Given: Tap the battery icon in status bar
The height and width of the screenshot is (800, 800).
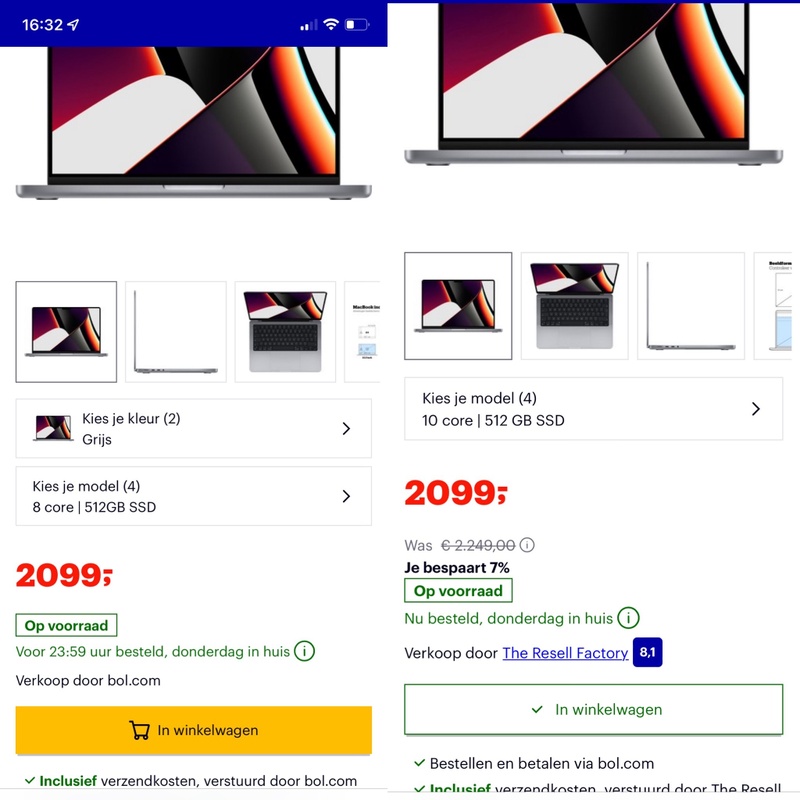Looking at the screenshot, I should pos(357,24).
